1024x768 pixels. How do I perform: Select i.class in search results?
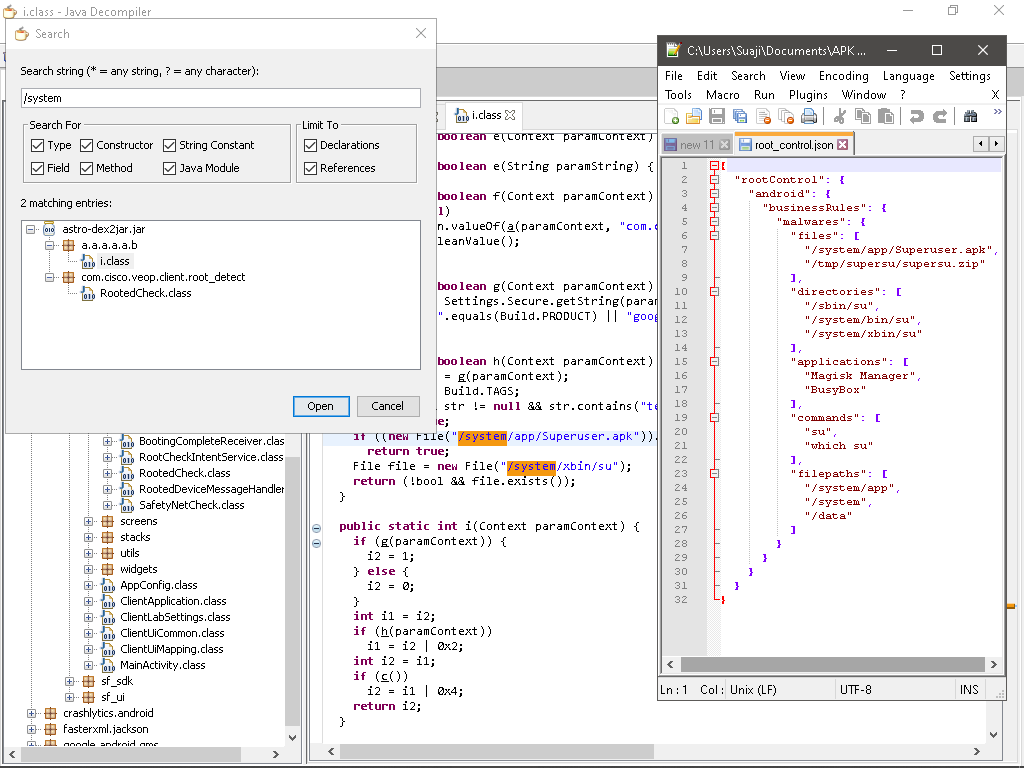[114, 261]
